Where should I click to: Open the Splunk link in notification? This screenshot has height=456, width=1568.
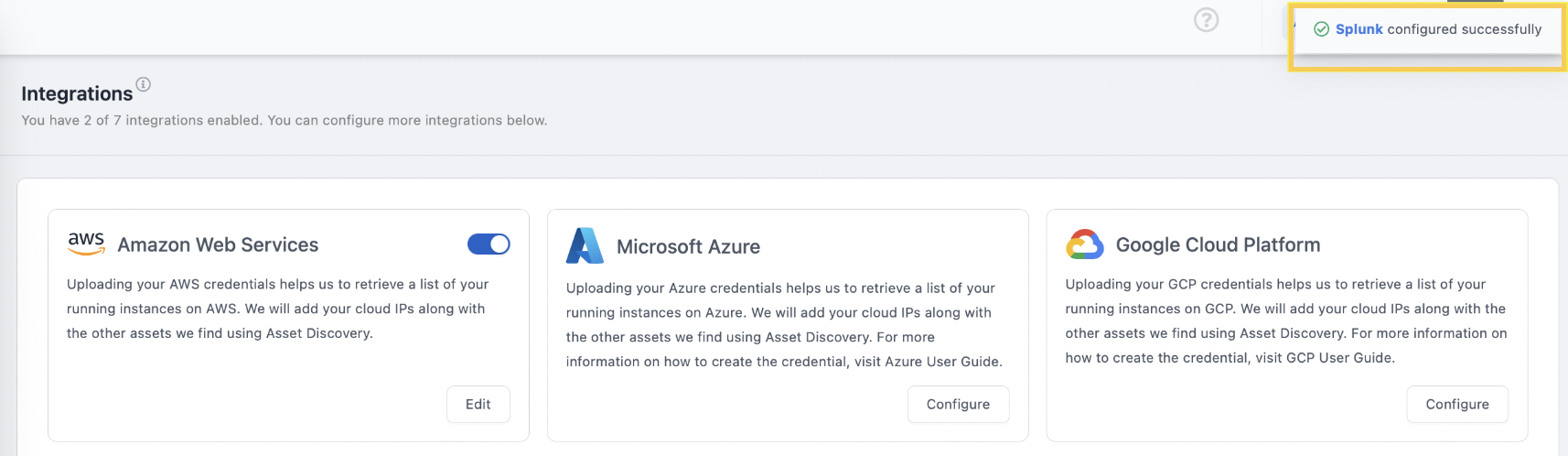(1359, 29)
